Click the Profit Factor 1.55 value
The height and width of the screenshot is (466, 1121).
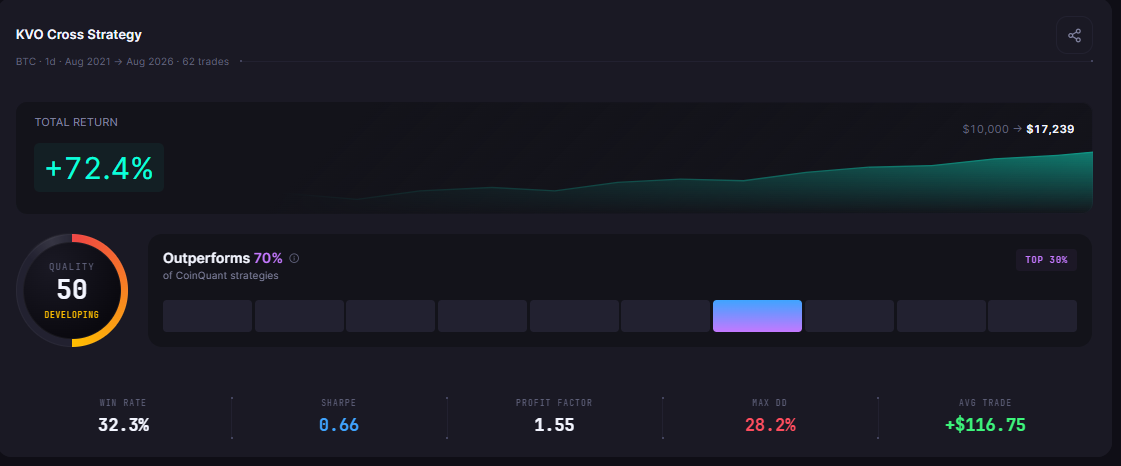pos(554,425)
